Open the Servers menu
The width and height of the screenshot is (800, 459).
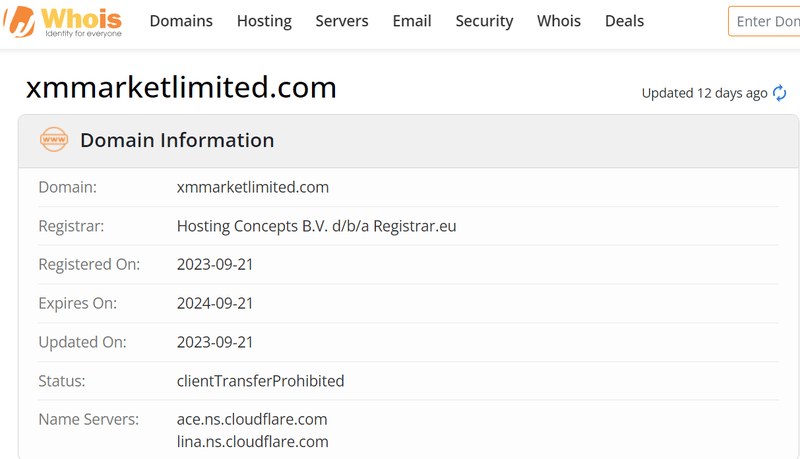coord(342,21)
